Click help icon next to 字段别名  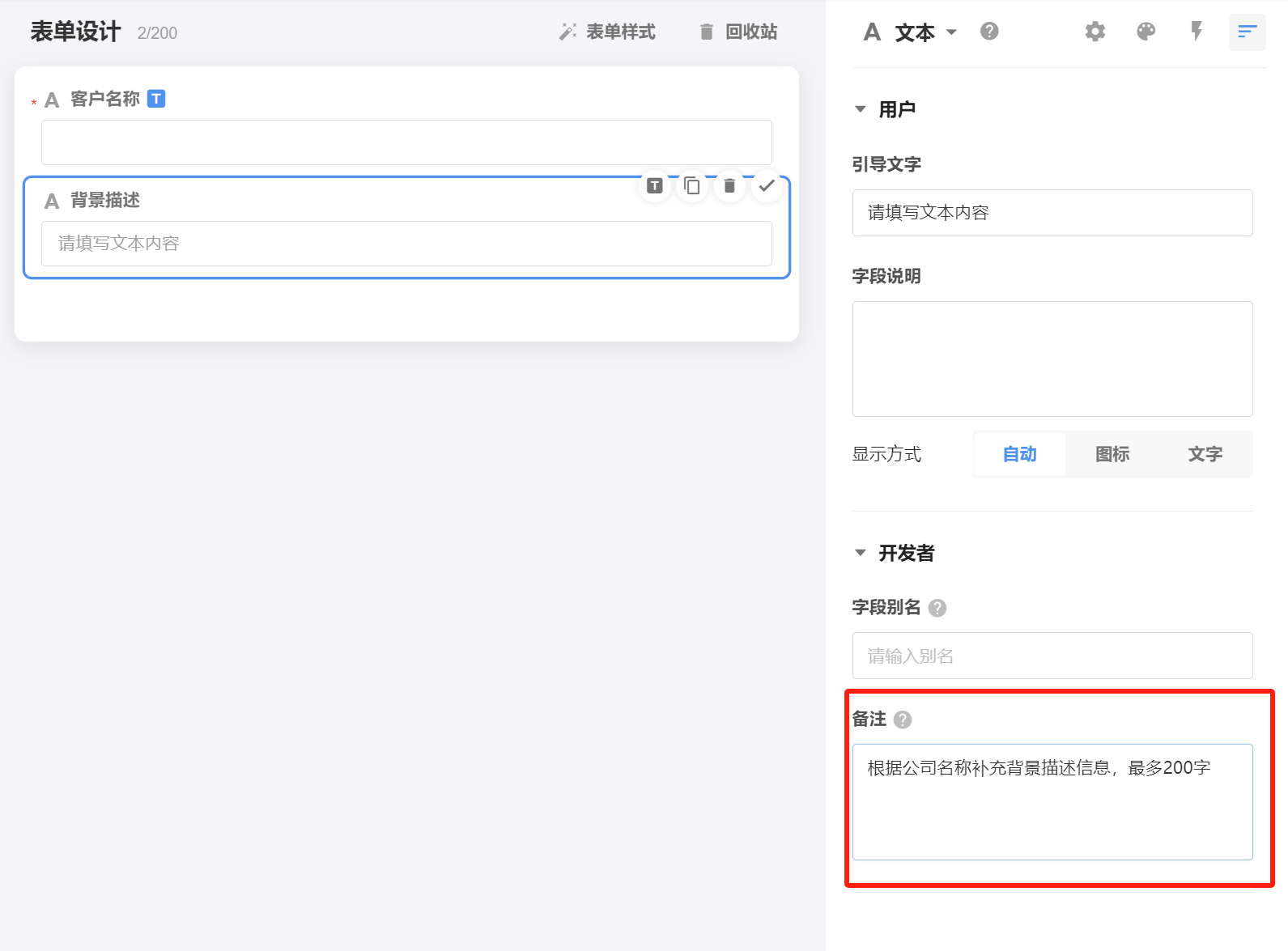coord(937,608)
